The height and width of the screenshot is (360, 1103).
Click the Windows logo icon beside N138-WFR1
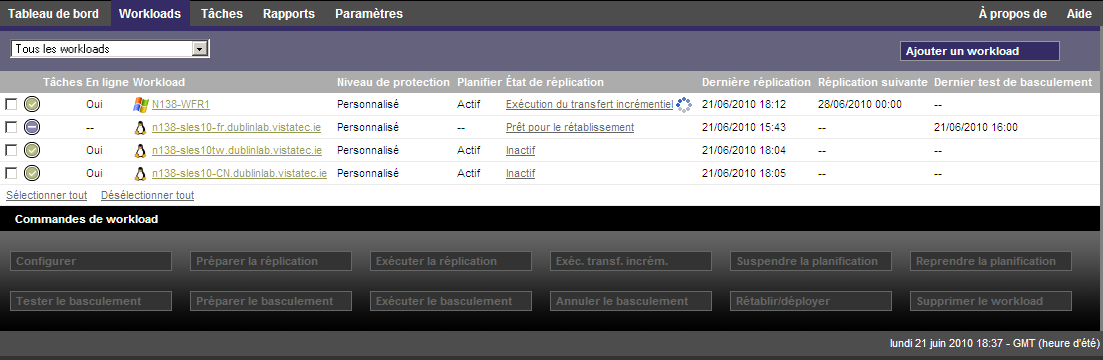[140, 104]
